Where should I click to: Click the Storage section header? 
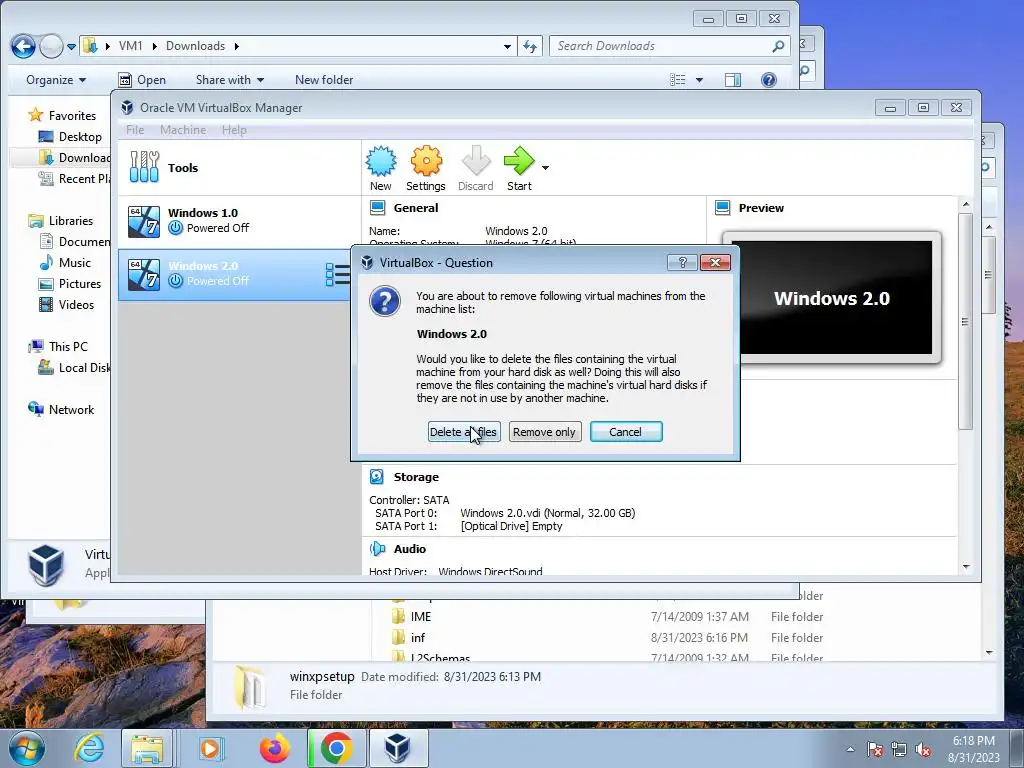(x=416, y=477)
